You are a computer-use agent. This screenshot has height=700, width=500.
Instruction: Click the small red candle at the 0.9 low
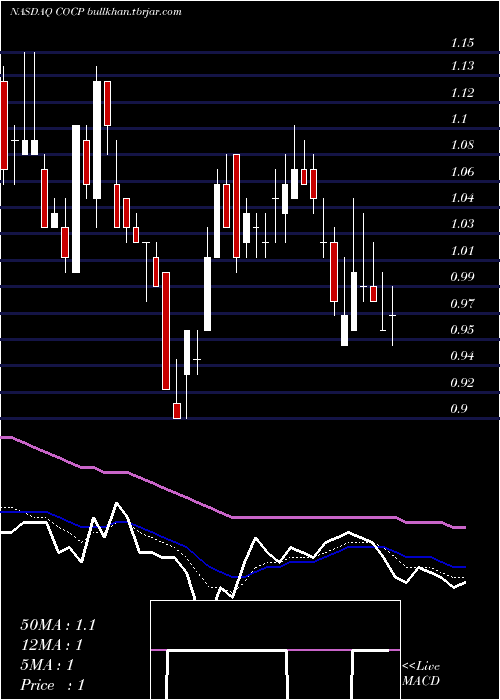click(177, 411)
